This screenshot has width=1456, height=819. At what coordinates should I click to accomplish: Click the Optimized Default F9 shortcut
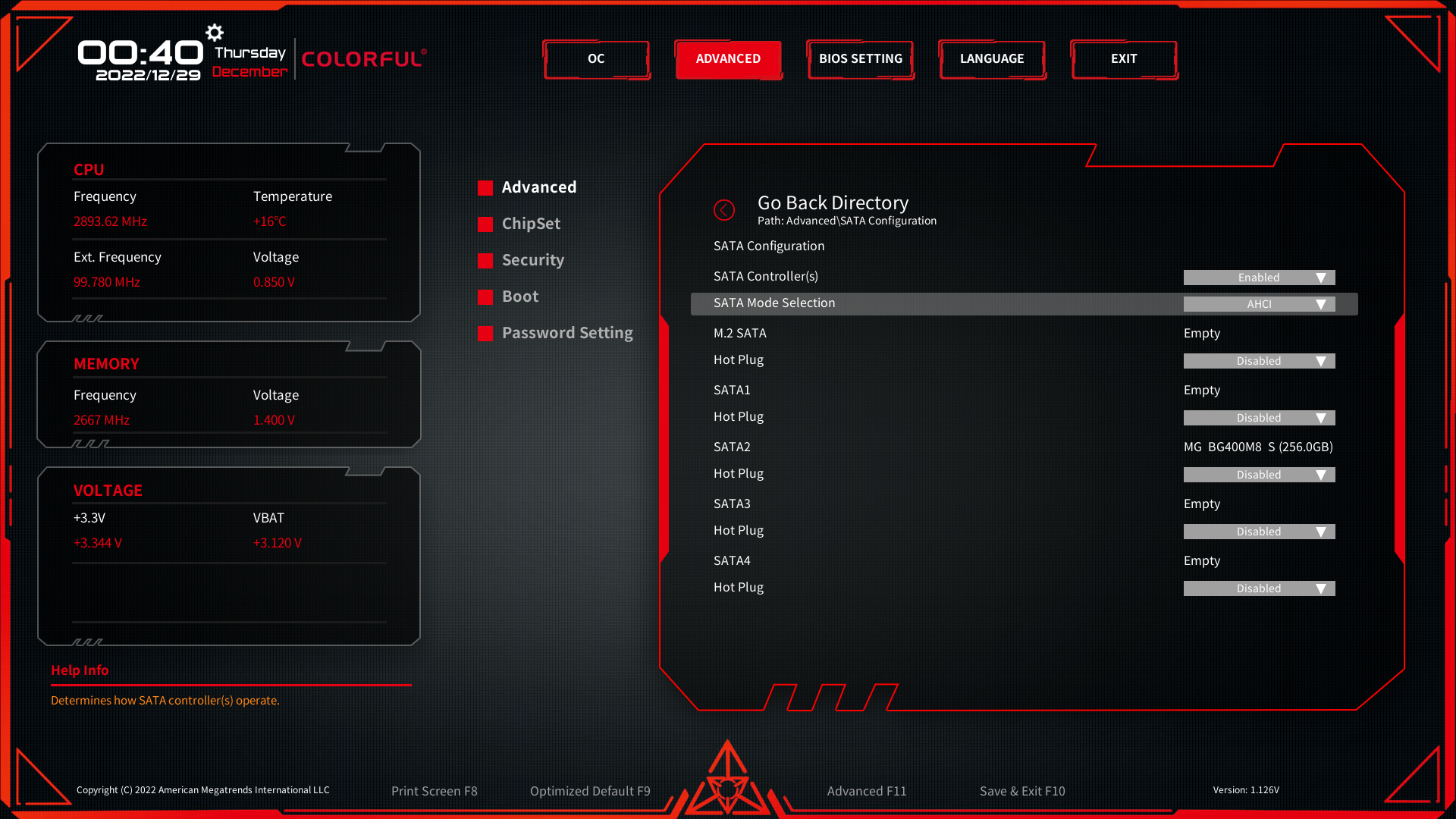tap(590, 791)
